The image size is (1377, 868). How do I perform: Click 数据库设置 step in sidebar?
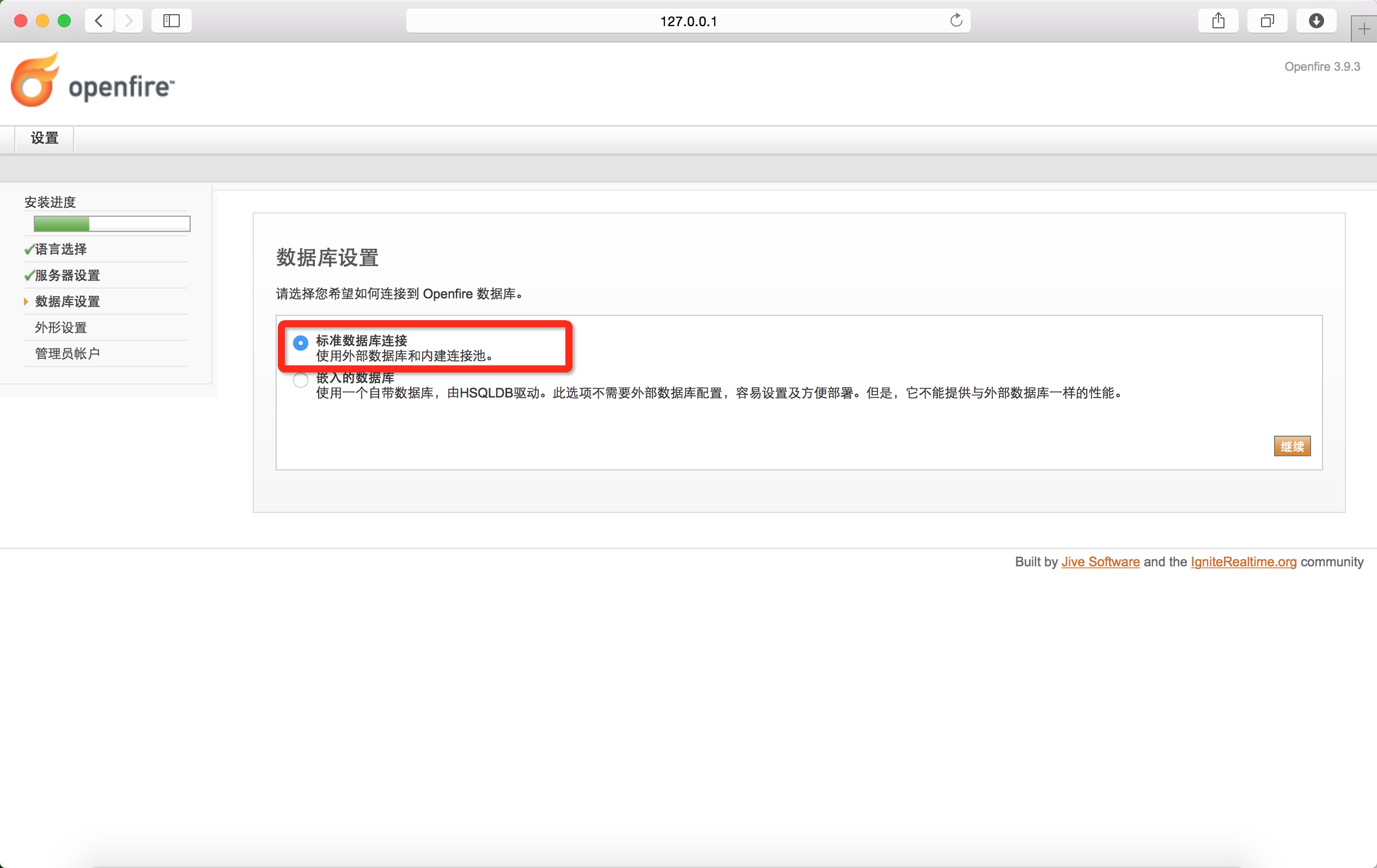pyautogui.click(x=68, y=301)
